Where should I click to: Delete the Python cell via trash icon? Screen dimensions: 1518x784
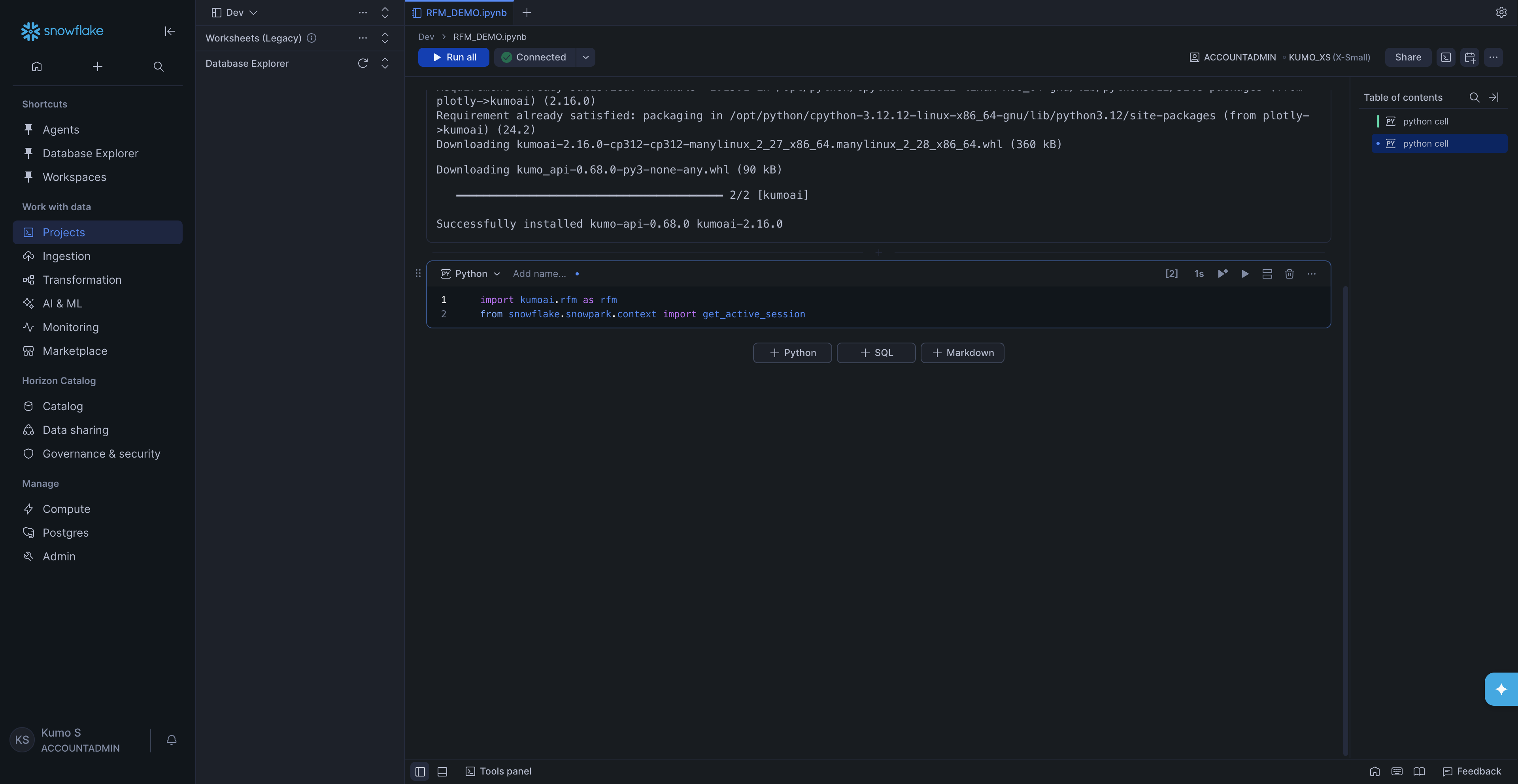coord(1290,274)
